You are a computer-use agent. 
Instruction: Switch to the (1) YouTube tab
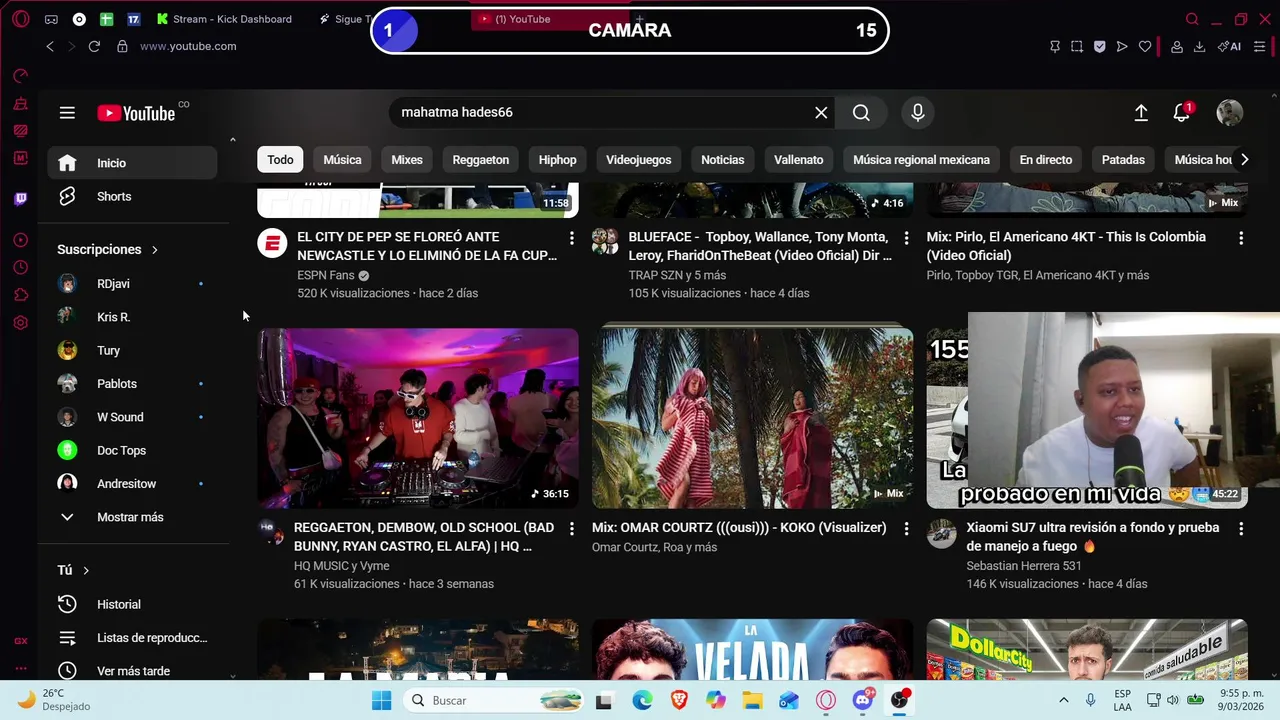550,19
